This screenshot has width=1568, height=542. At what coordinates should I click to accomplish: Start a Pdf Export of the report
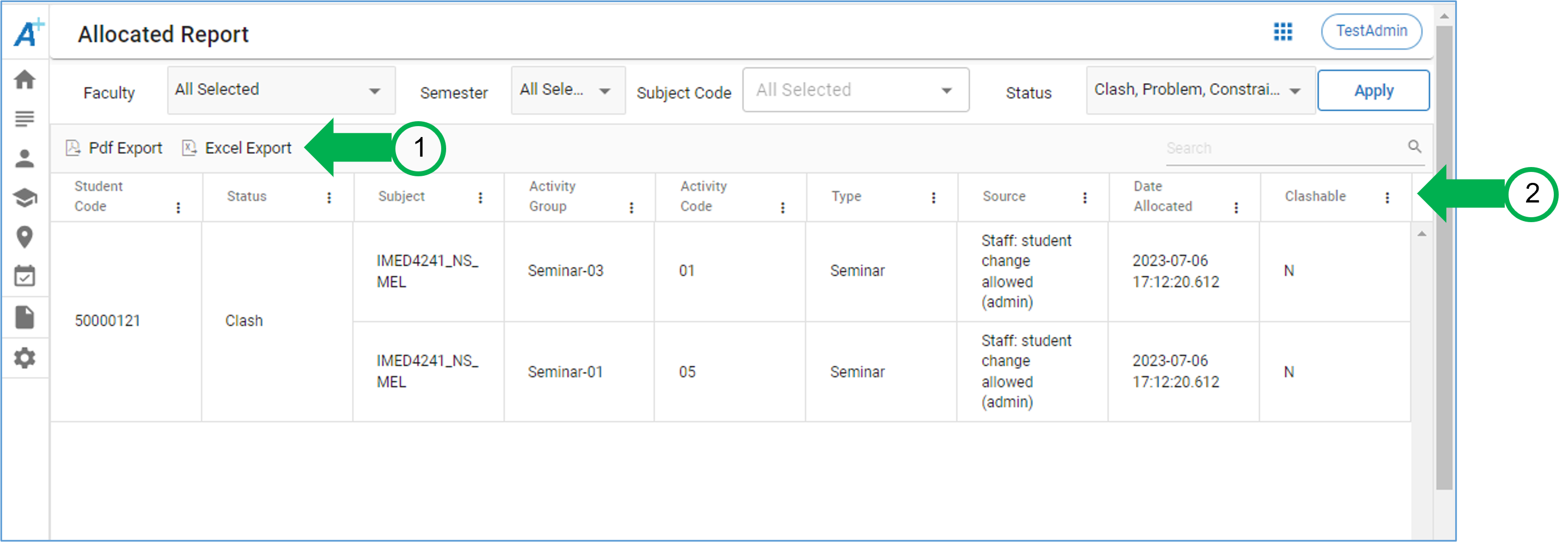(114, 147)
